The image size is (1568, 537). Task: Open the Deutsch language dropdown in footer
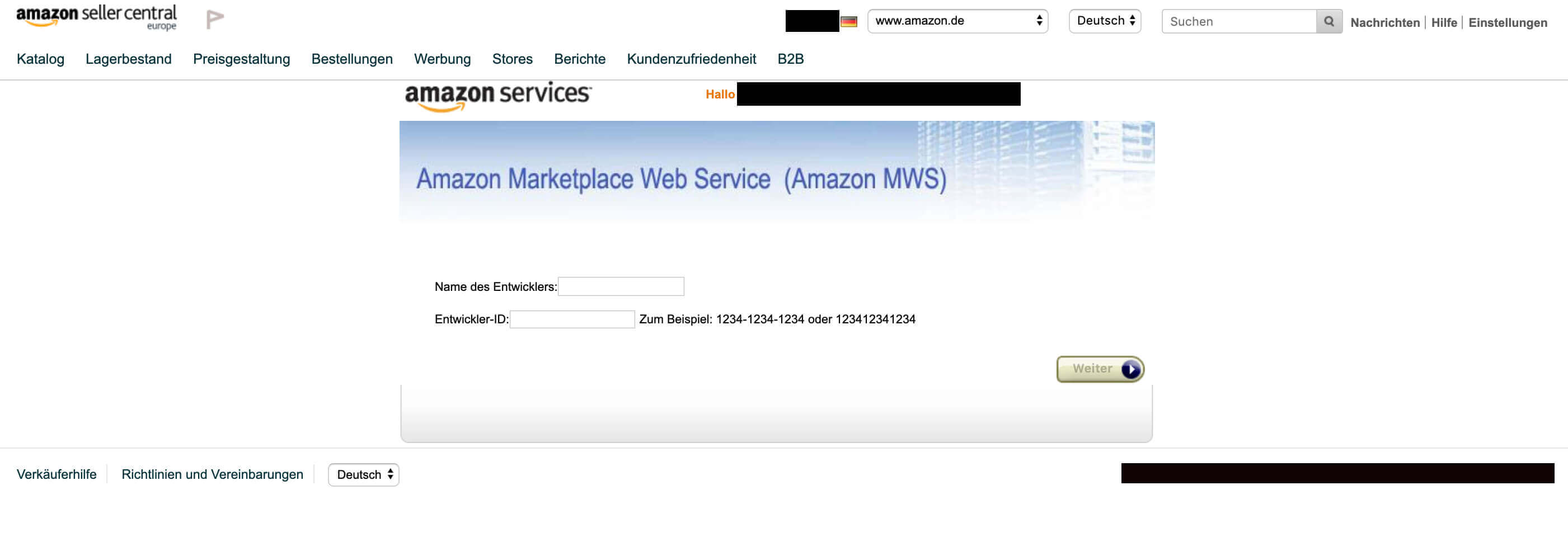pos(363,474)
